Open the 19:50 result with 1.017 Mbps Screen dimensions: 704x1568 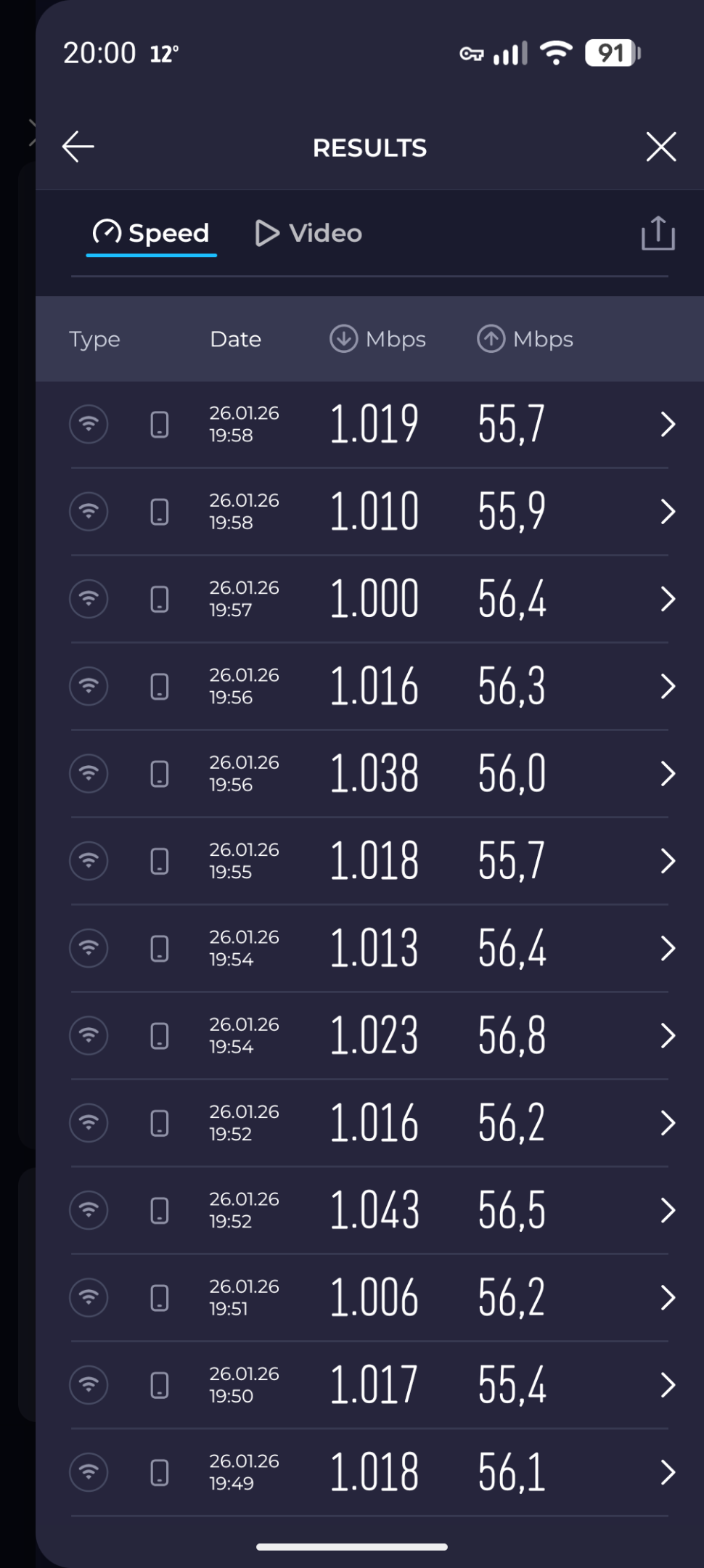point(369,1385)
